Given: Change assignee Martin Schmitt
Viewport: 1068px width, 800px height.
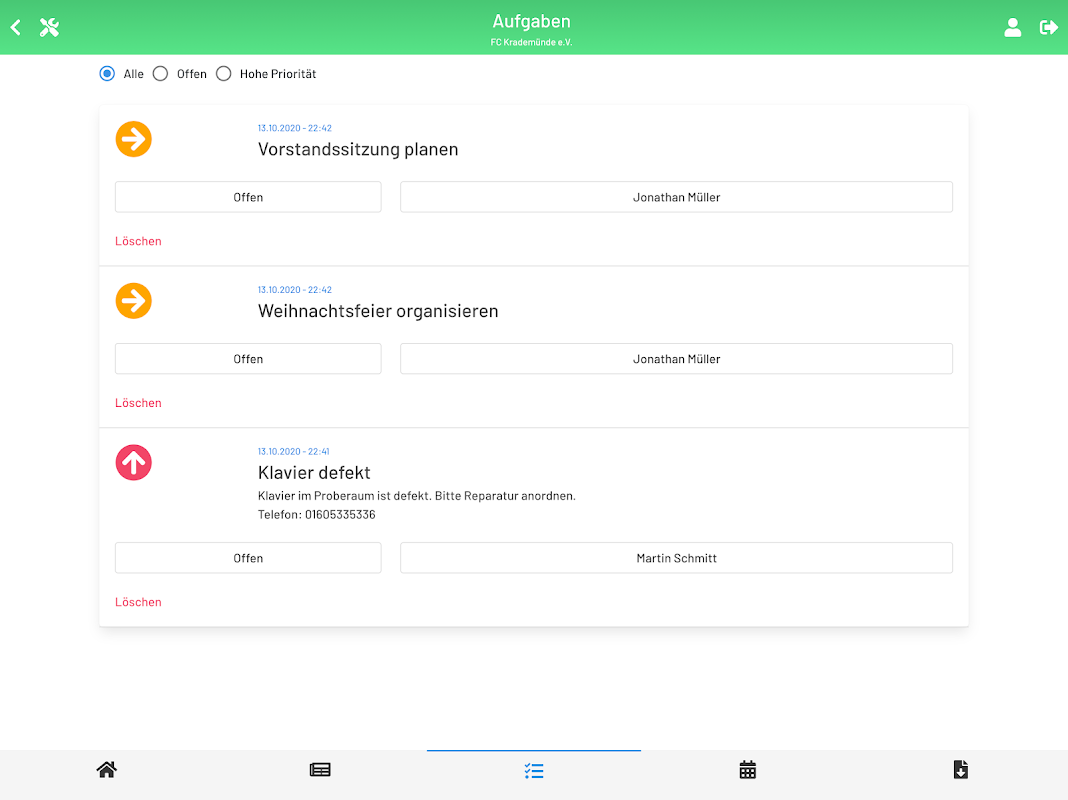Looking at the screenshot, I should [676, 558].
